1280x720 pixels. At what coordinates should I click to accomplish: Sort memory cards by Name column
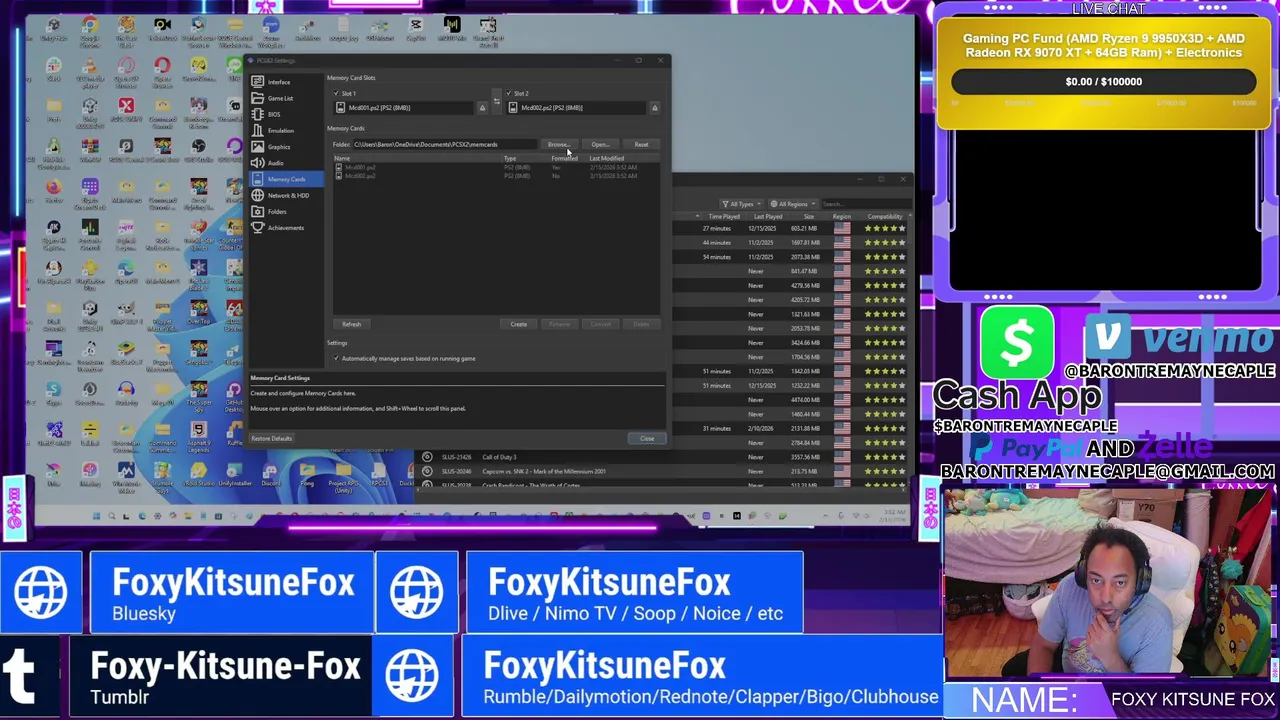[417, 159]
